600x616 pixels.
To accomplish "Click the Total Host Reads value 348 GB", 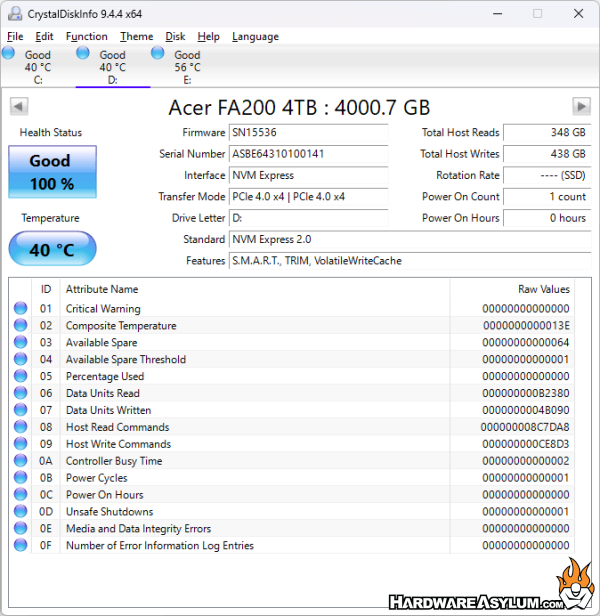I will (x=547, y=132).
